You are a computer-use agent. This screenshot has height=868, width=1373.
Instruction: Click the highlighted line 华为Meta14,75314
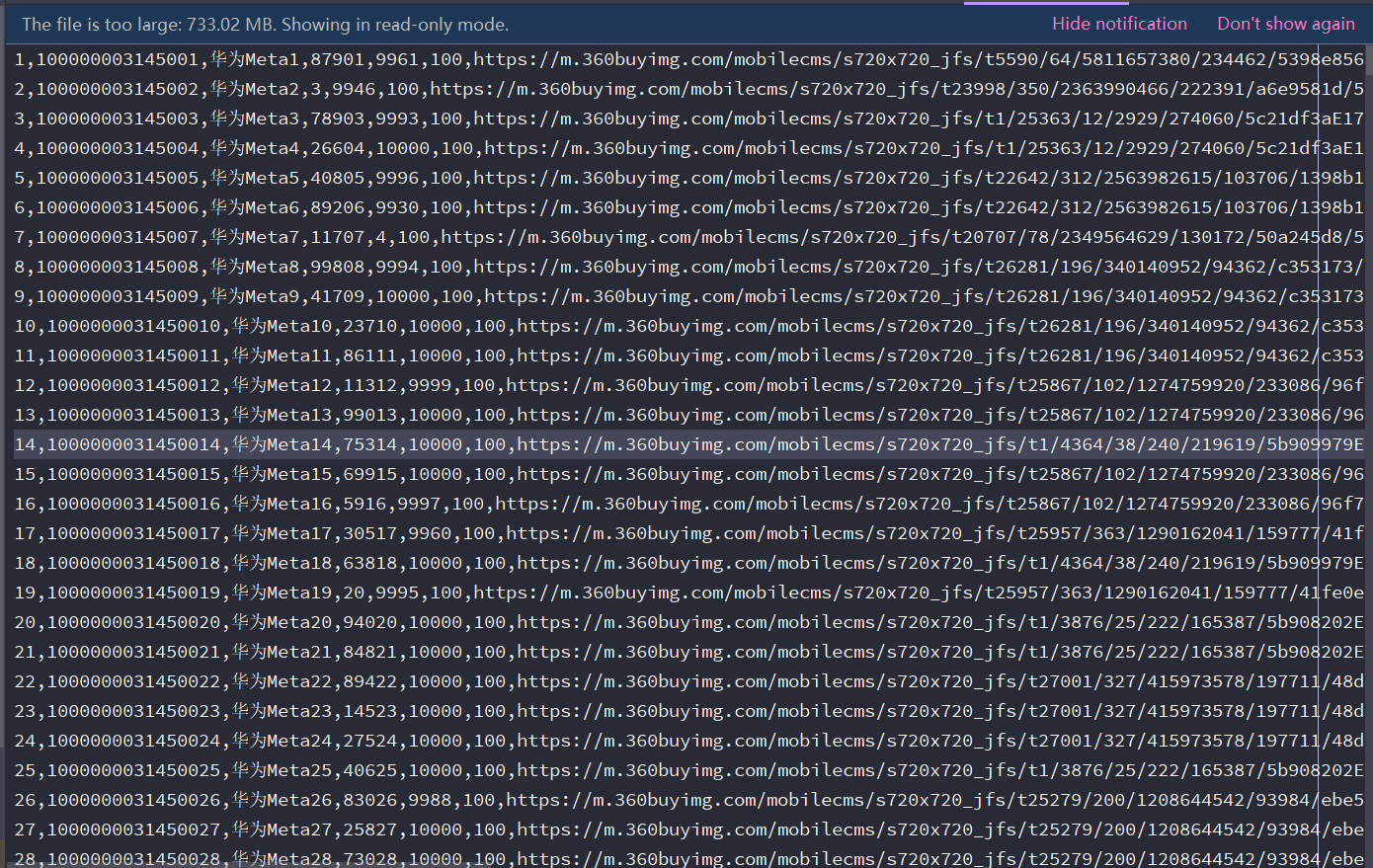(688, 444)
